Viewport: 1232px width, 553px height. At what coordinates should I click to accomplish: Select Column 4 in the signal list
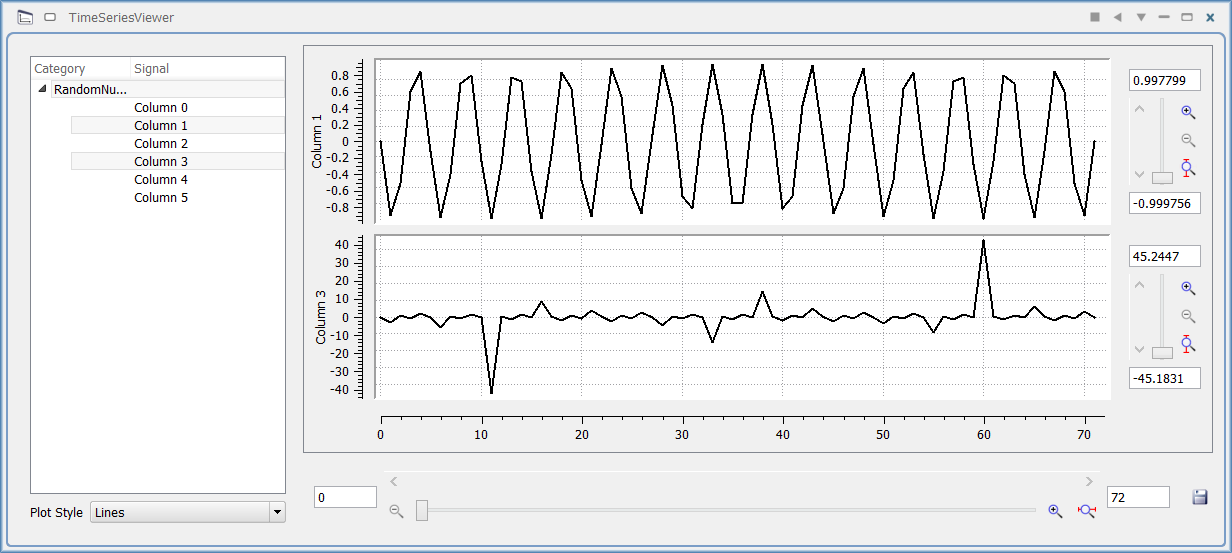(x=160, y=179)
